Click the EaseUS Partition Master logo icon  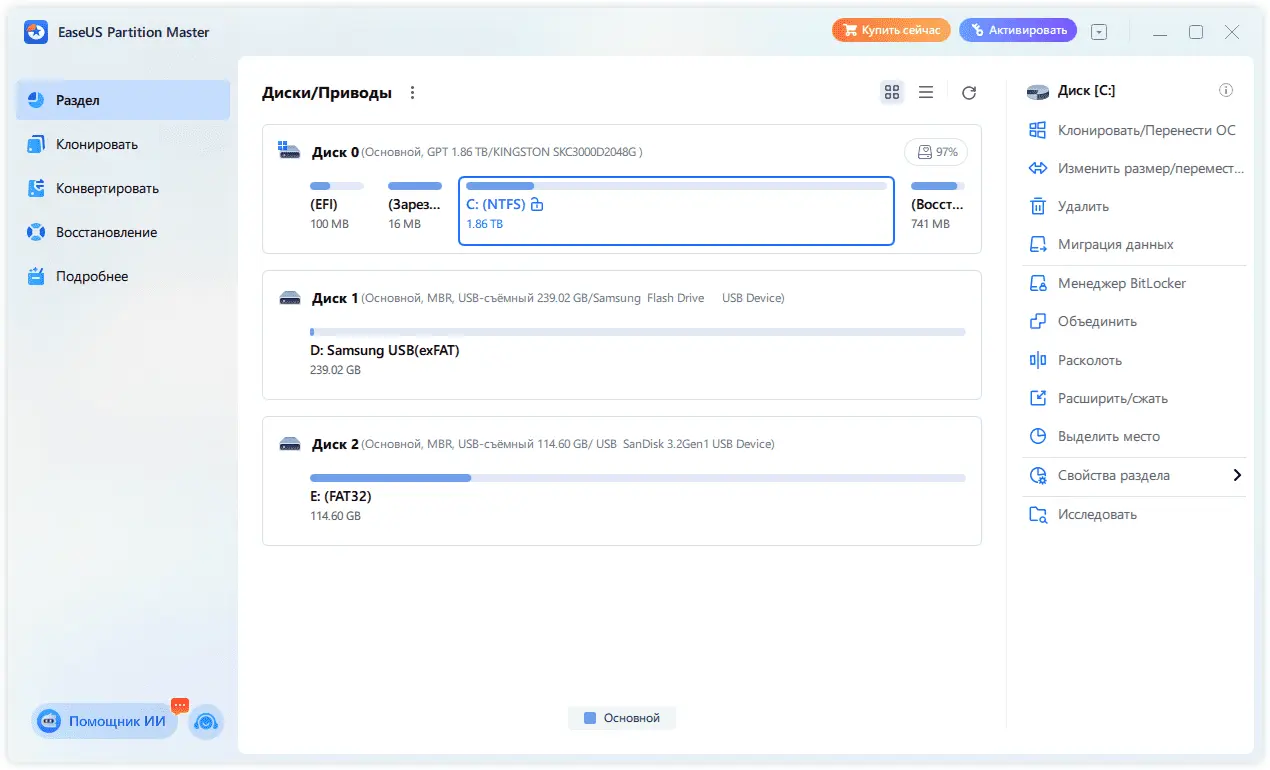[36, 32]
